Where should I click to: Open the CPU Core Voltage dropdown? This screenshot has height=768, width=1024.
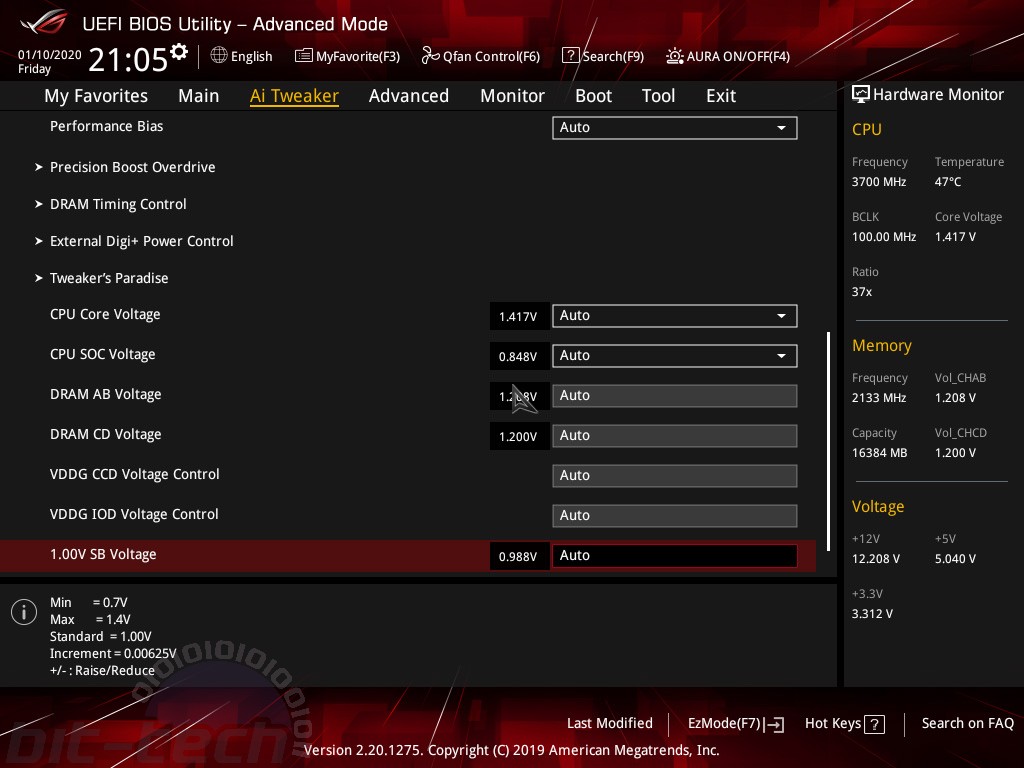(675, 316)
